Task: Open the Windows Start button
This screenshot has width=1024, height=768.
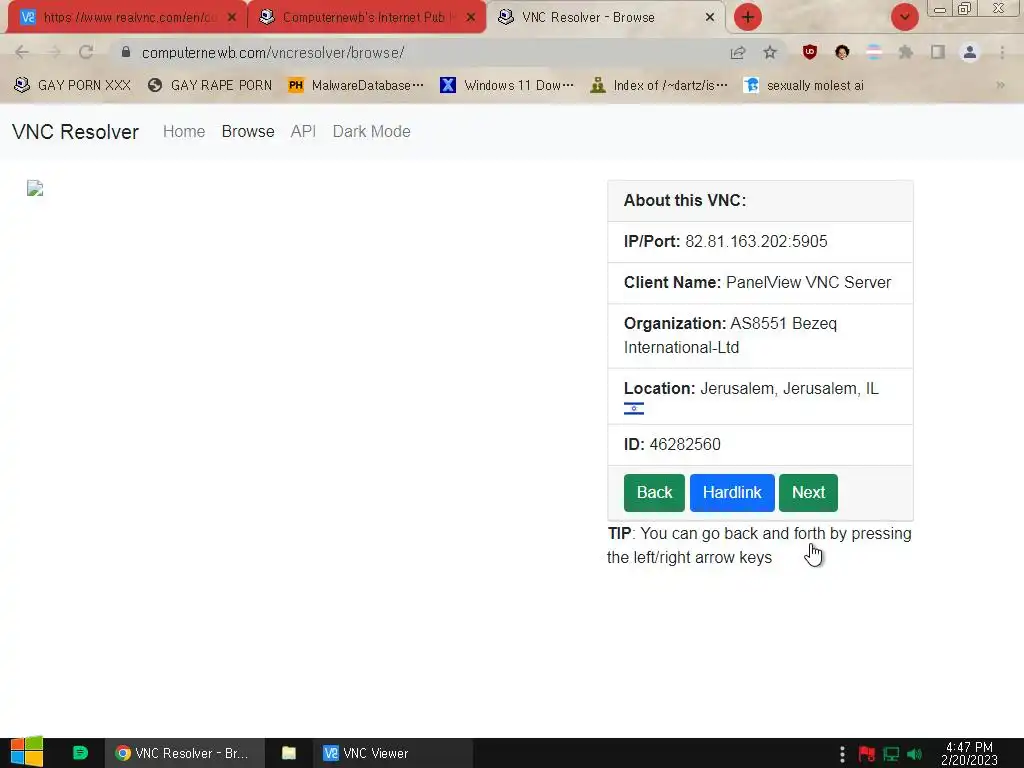Action: pyautogui.click(x=27, y=752)
